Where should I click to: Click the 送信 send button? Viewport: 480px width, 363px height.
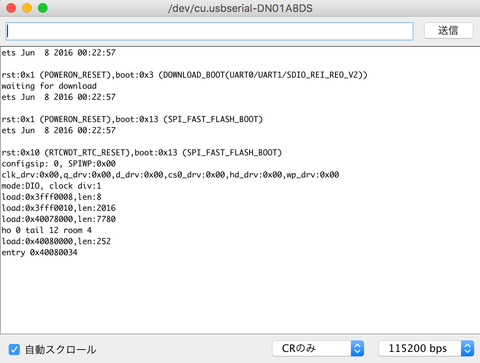coord(448,31)
